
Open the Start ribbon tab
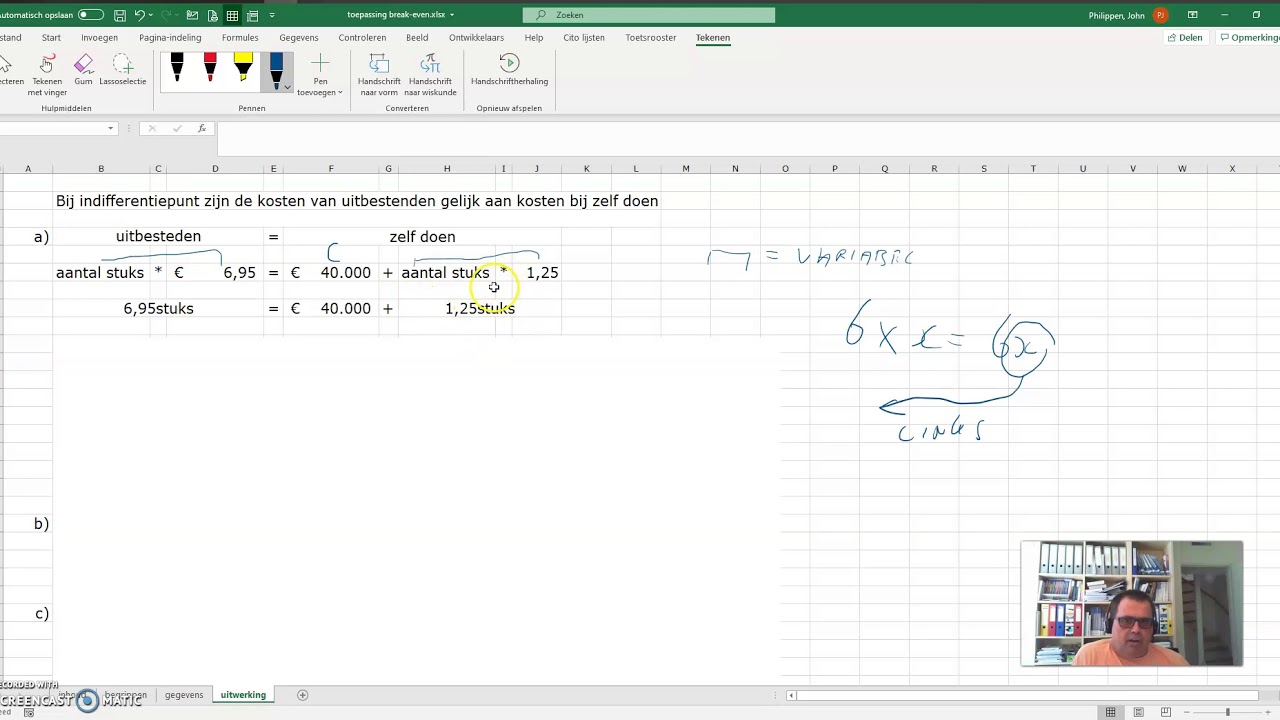pos(51,38)
